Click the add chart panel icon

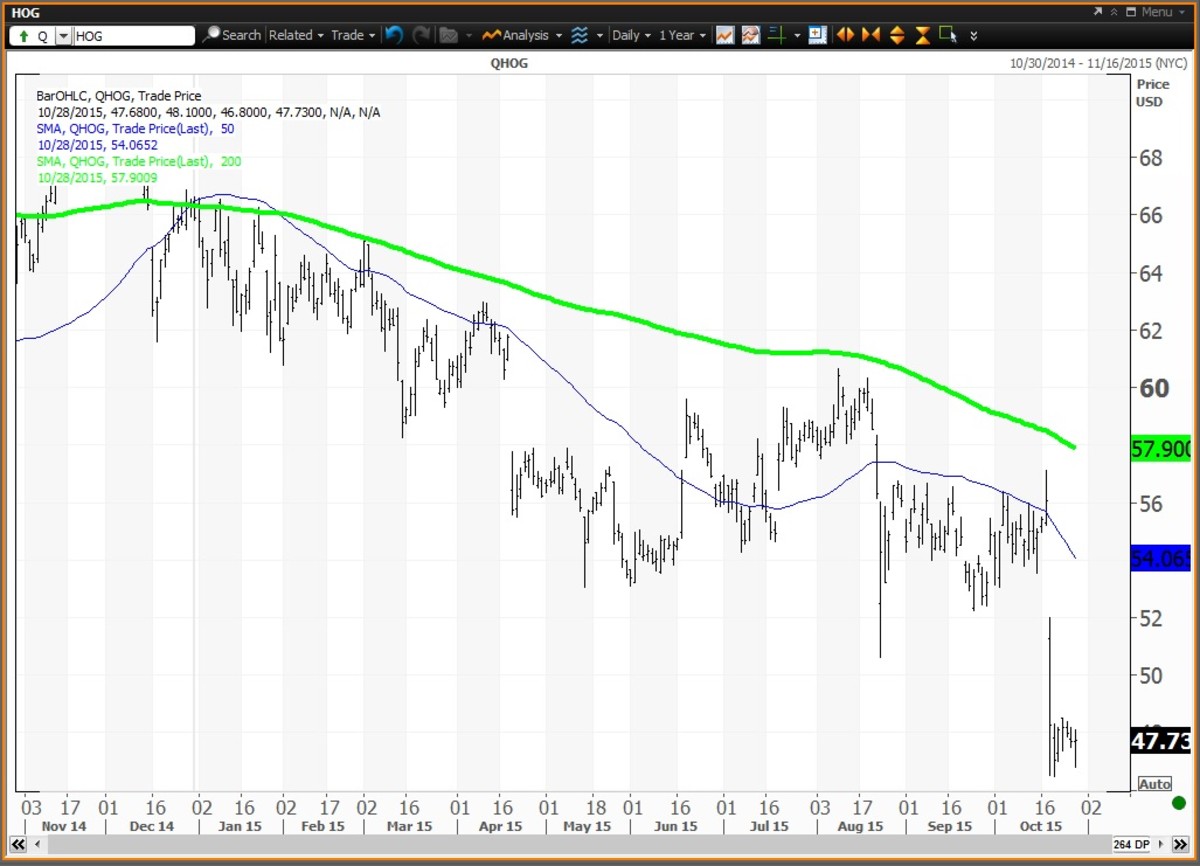click(817, 35)
